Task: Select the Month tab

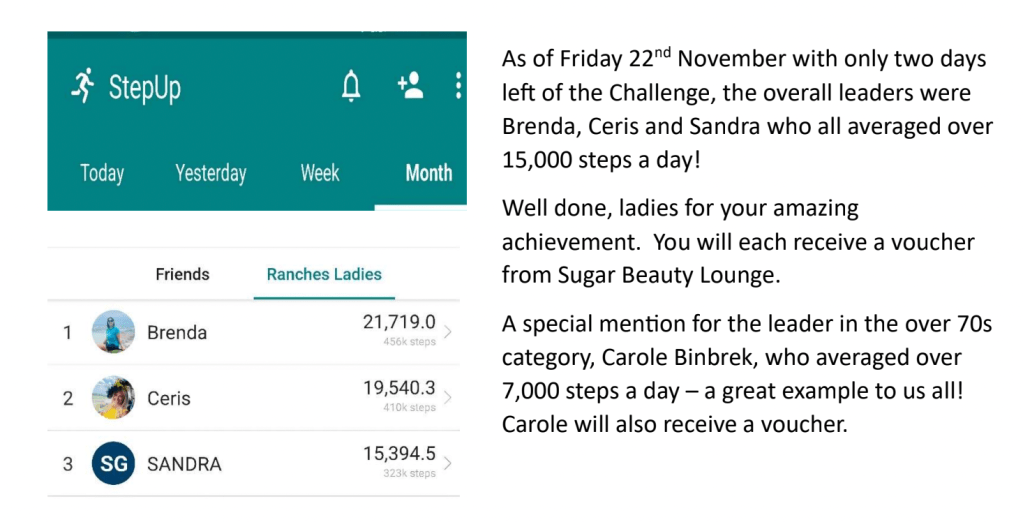Action: click(x=428, y=173)
